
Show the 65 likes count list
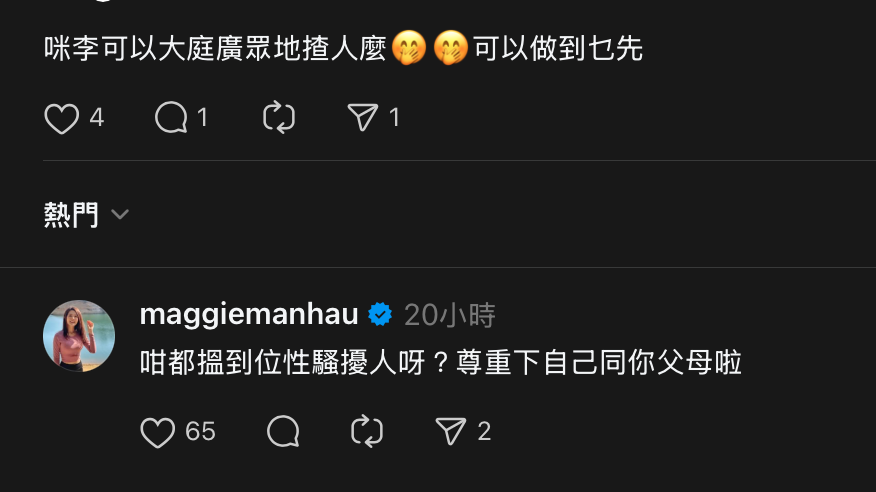click(x=200, y=432)
